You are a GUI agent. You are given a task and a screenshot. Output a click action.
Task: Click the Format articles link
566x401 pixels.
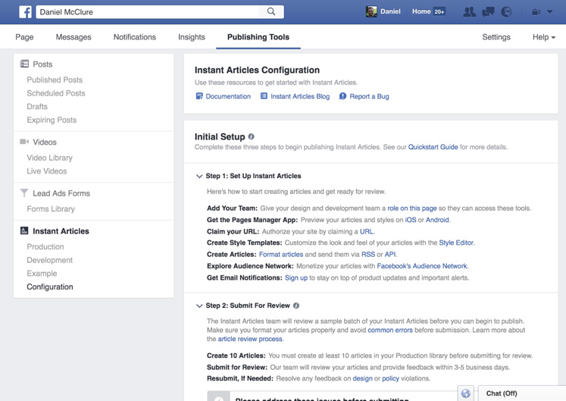(x=281, y=254)
